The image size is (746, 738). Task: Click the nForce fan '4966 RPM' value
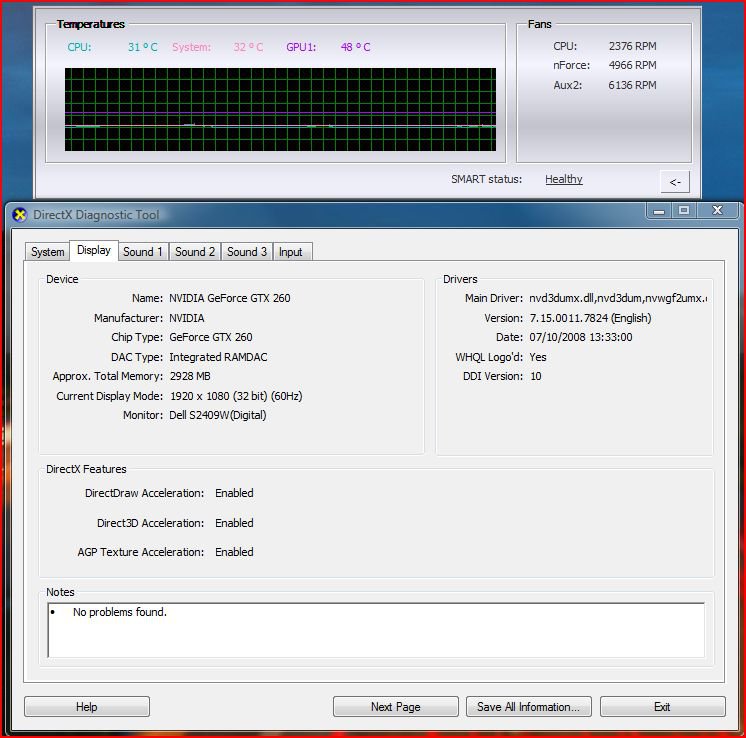632,65
